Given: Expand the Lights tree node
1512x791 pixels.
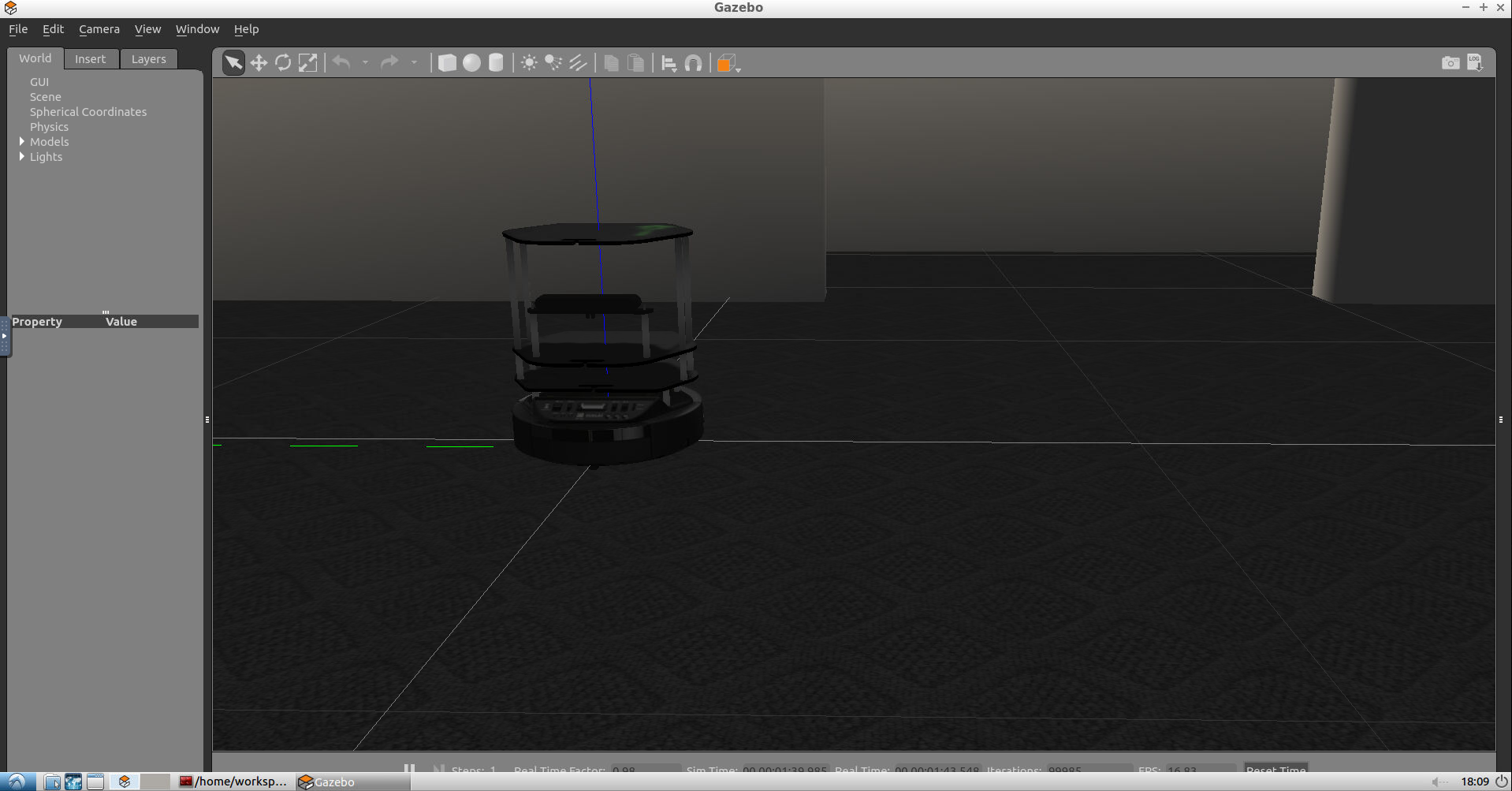Looking at the screenshot, I should (22, 156).
